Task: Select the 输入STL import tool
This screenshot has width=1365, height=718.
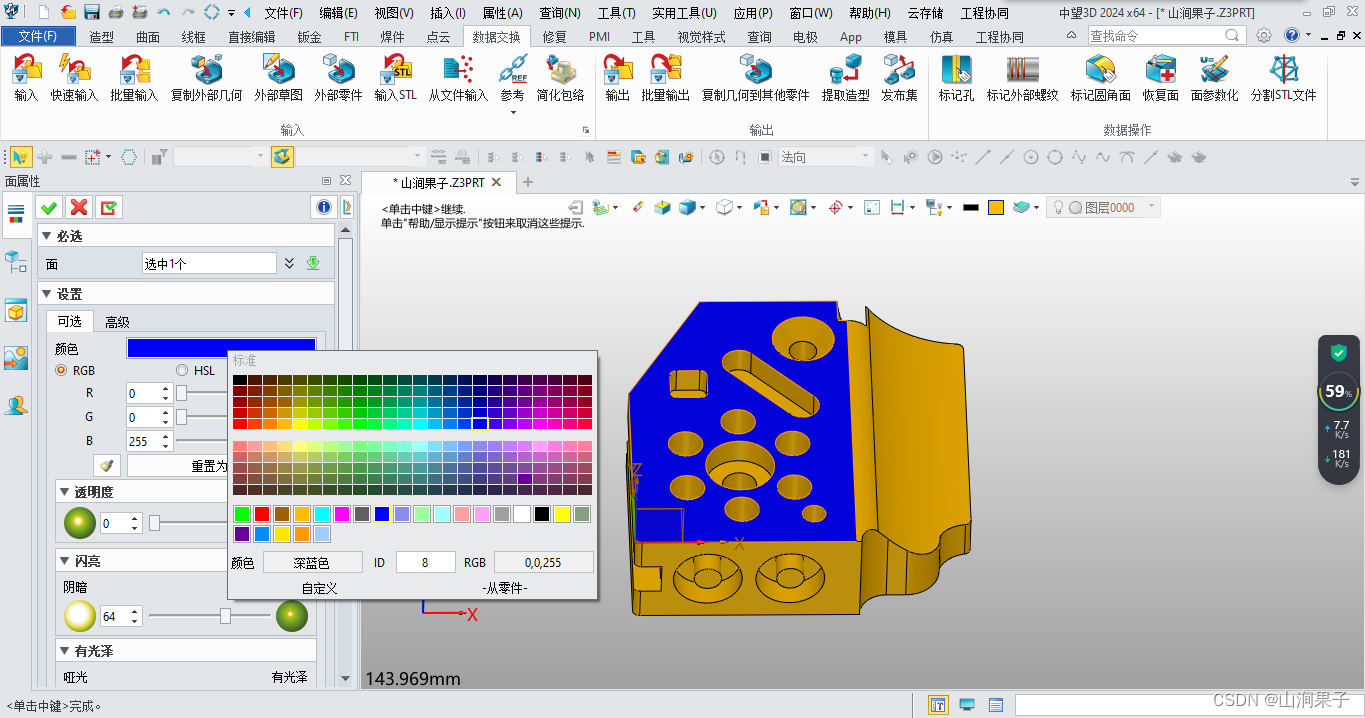Action: click(x=396, y=80)
